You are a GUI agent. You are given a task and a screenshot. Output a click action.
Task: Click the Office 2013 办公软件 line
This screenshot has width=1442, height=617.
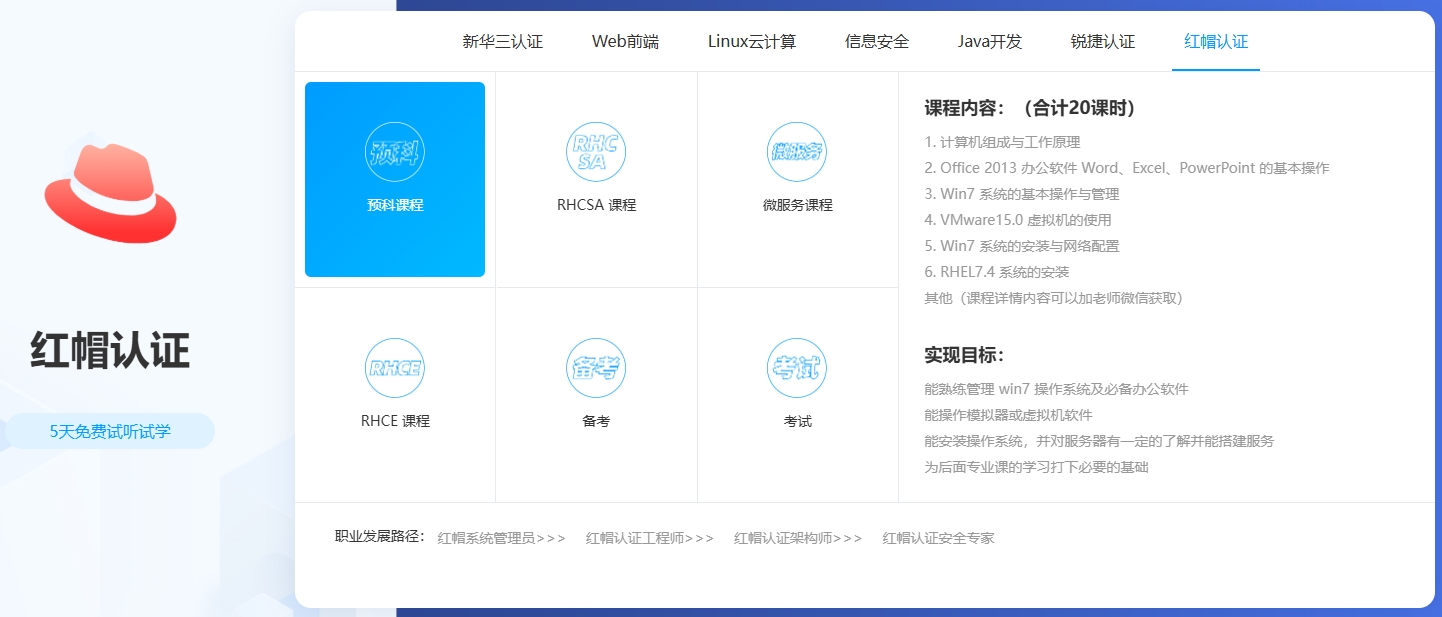[1127, 168]
